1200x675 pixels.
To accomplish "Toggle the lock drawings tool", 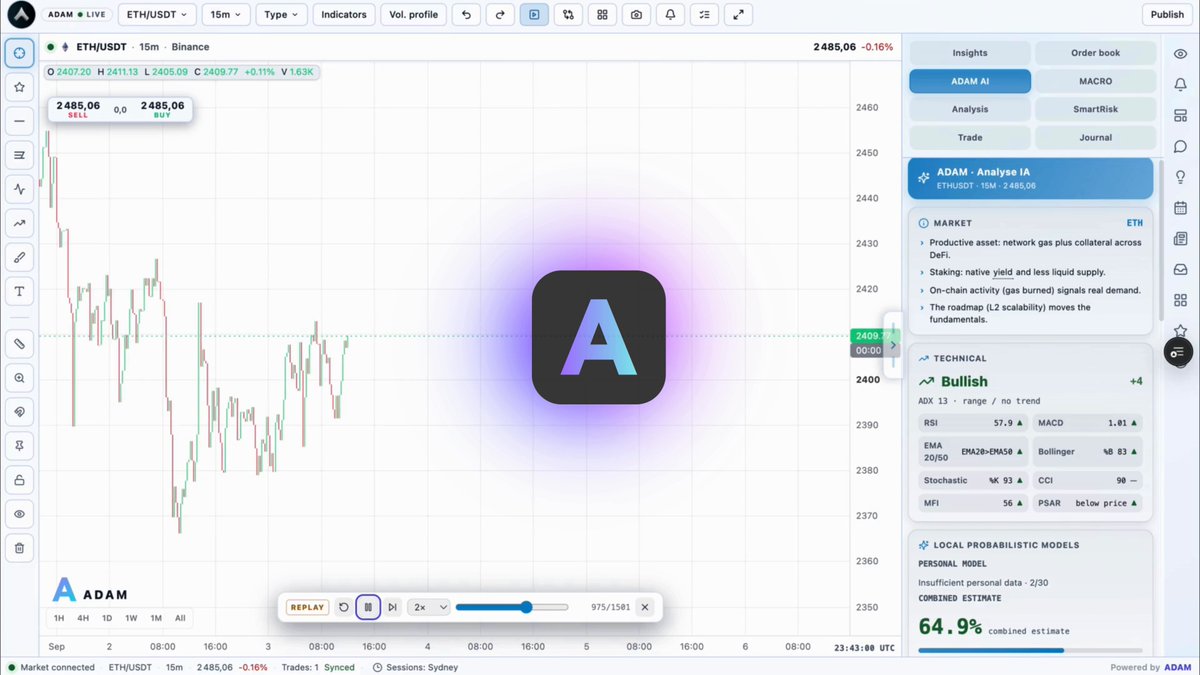I will (x=19, y=480).
